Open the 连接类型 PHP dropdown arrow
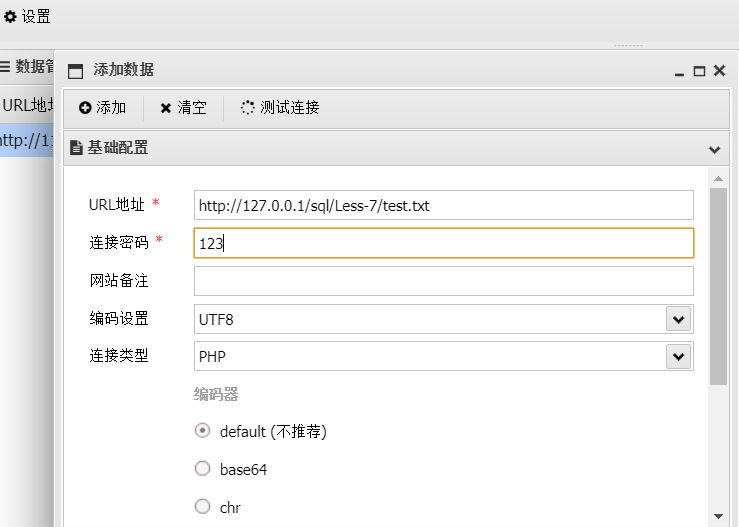 pos(678,356)
